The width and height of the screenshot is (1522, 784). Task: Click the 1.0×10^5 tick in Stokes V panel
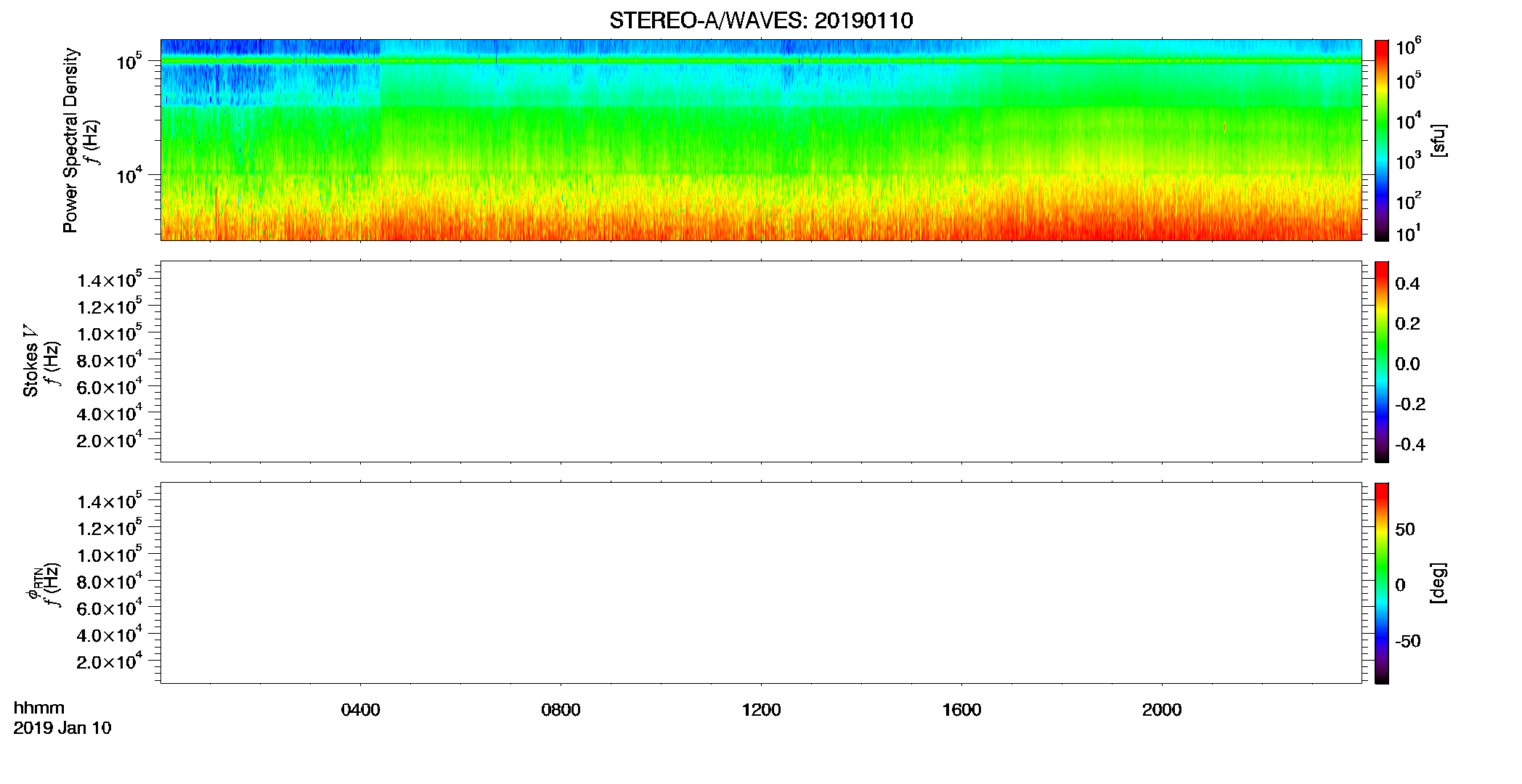[110, 332]
